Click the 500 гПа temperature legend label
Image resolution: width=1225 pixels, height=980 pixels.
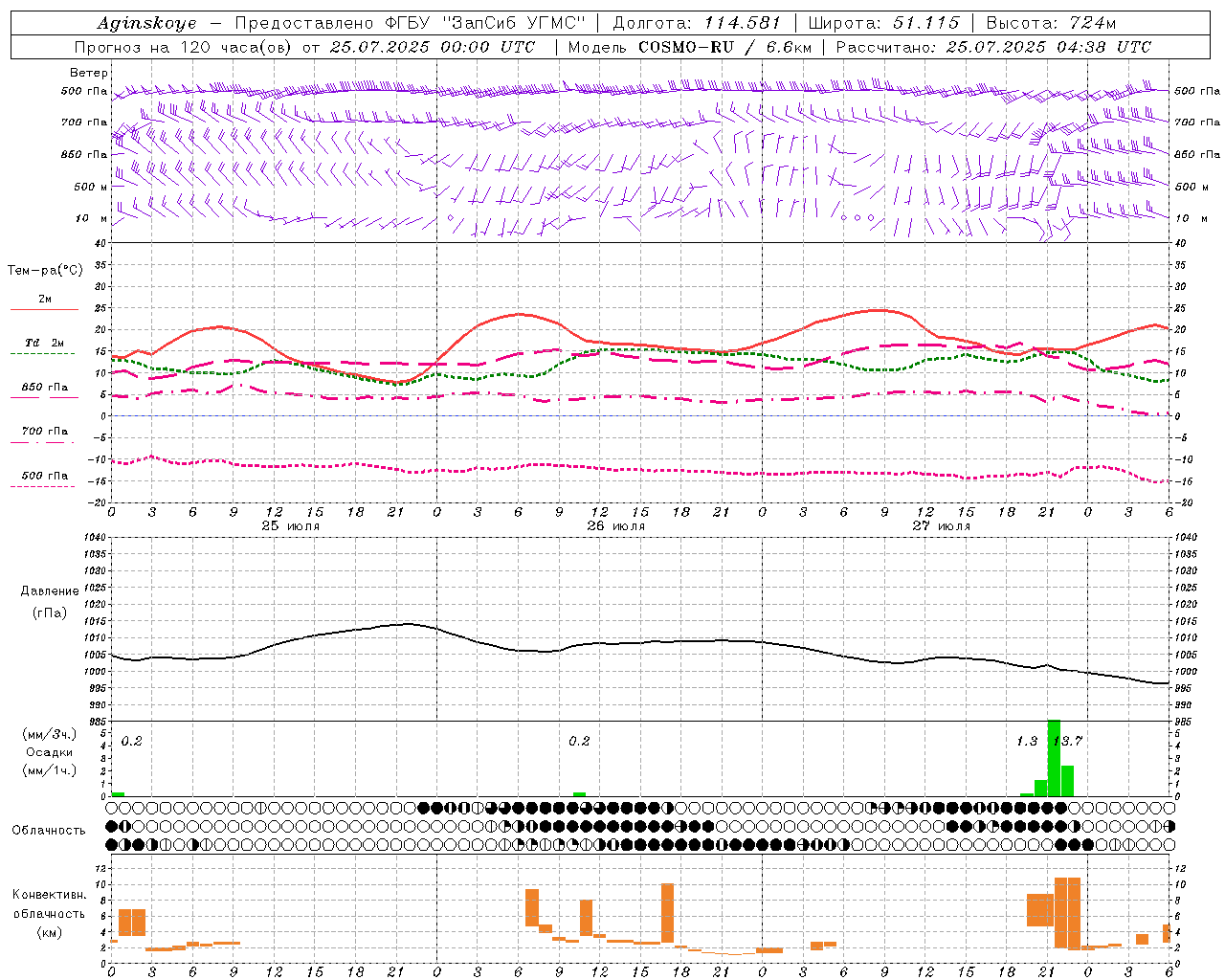(45, 476)
